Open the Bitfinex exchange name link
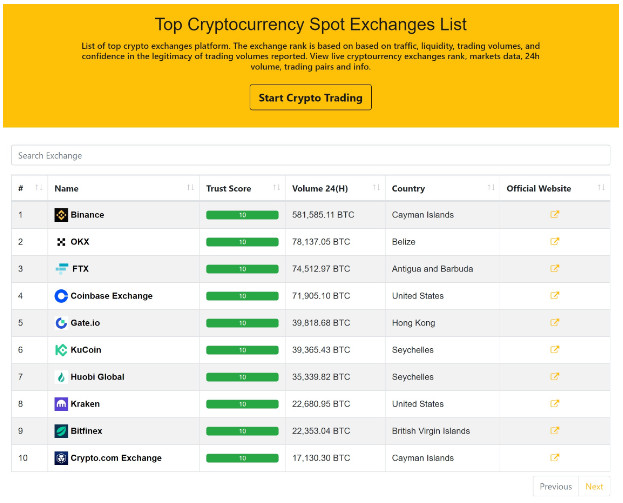The width and height of the screenshot is (623, 503). pyautogui.click(x=86, y=431)
